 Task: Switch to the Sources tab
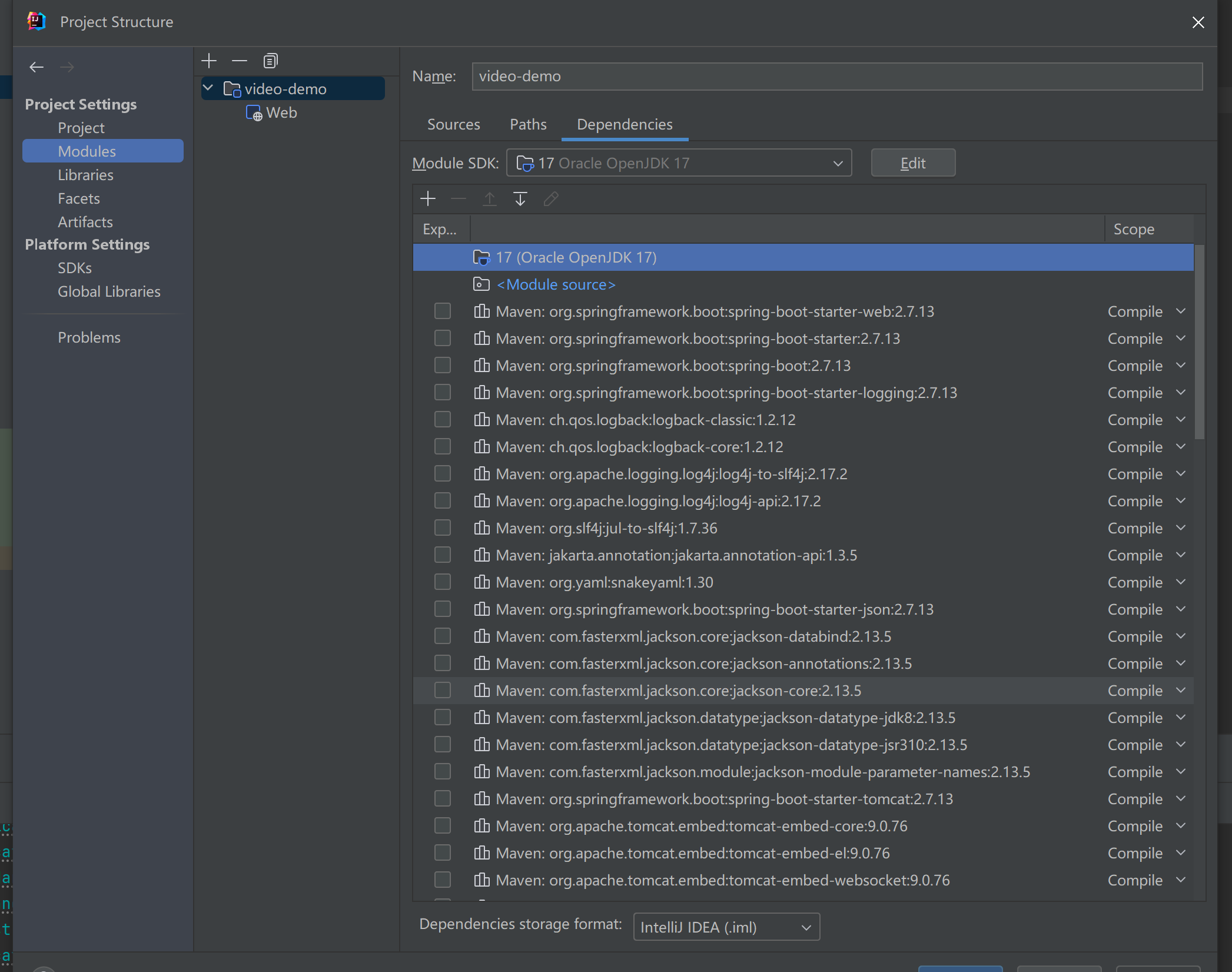pyautogui.click(x=453, y=124)
